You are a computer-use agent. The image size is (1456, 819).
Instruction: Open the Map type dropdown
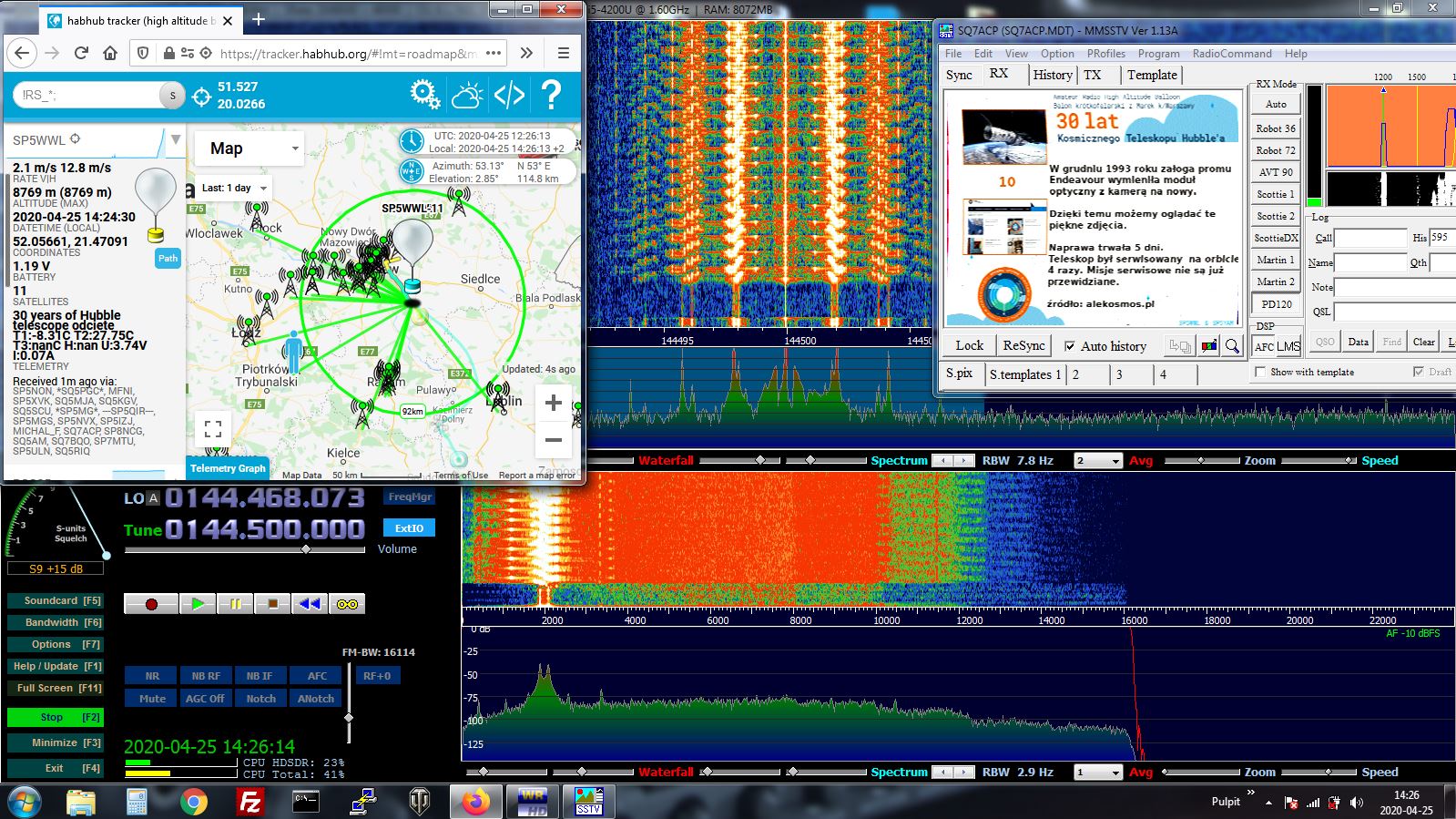tap(249, 148)
